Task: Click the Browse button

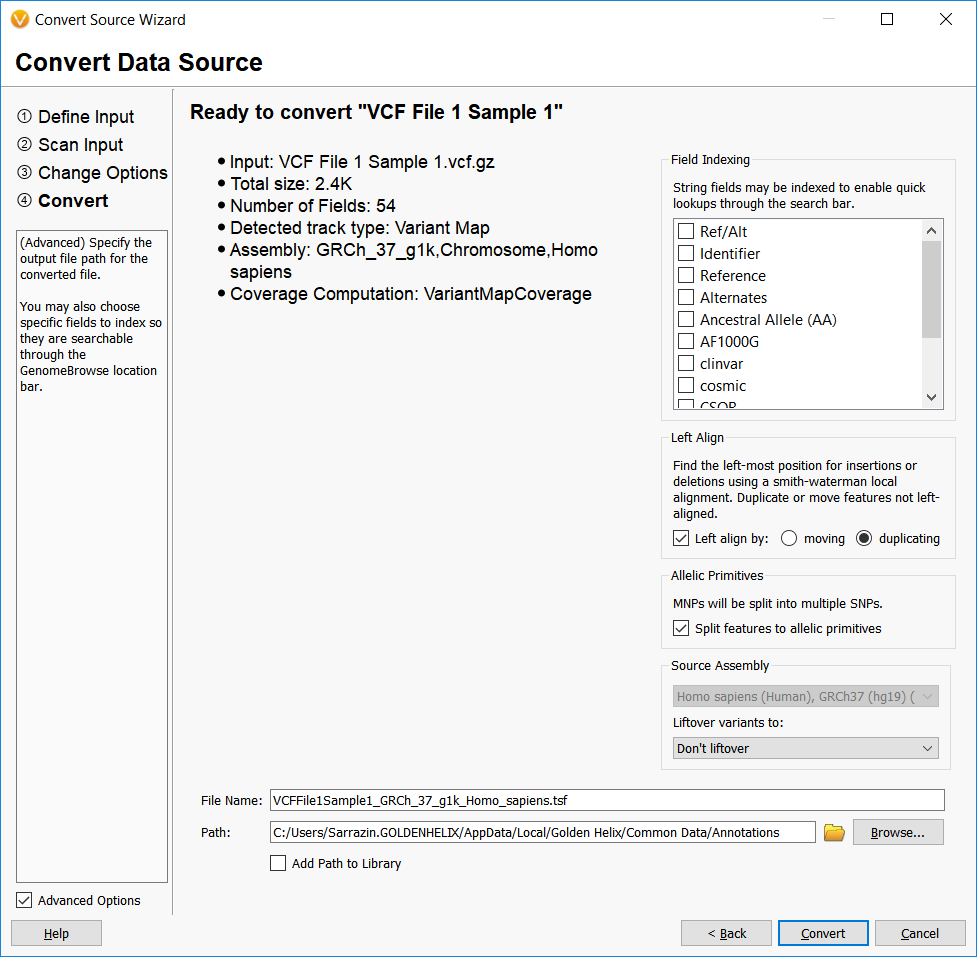Action: 897,831
